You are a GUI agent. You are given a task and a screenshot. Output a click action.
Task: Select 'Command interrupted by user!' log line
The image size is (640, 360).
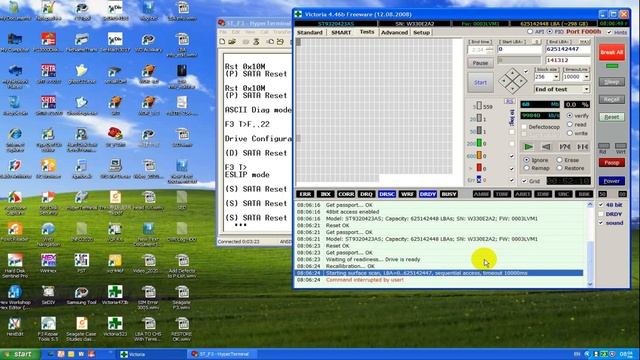tap(364, 280)
